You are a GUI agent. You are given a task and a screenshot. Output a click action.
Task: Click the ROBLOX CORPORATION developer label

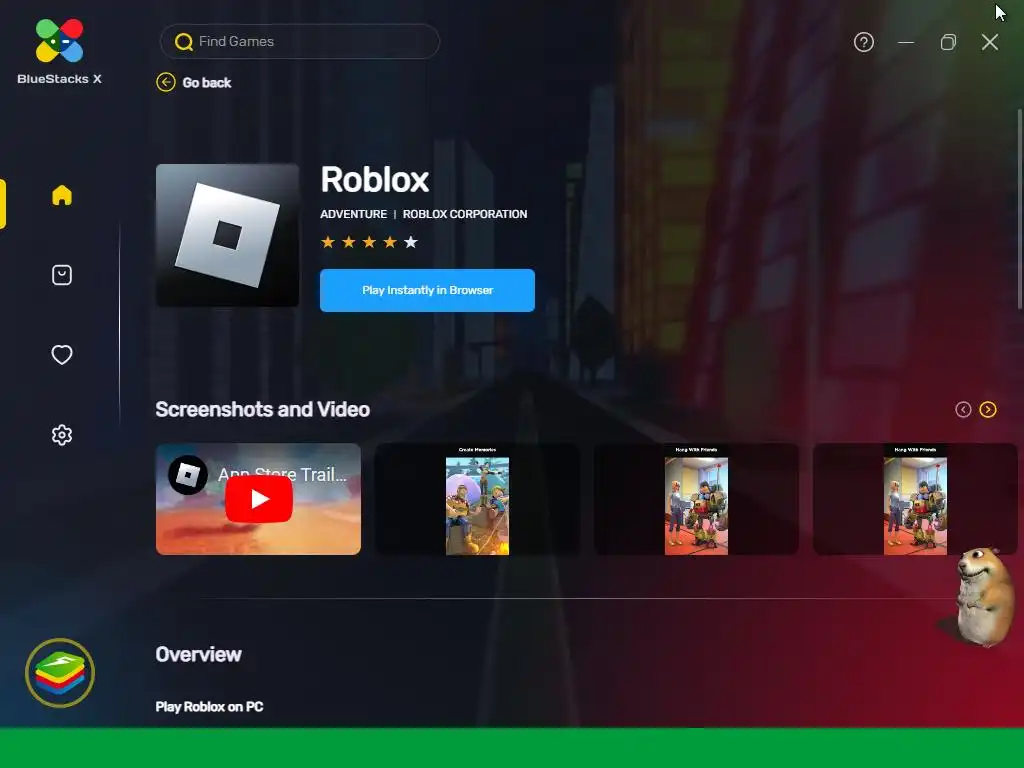tap(465, 214)
